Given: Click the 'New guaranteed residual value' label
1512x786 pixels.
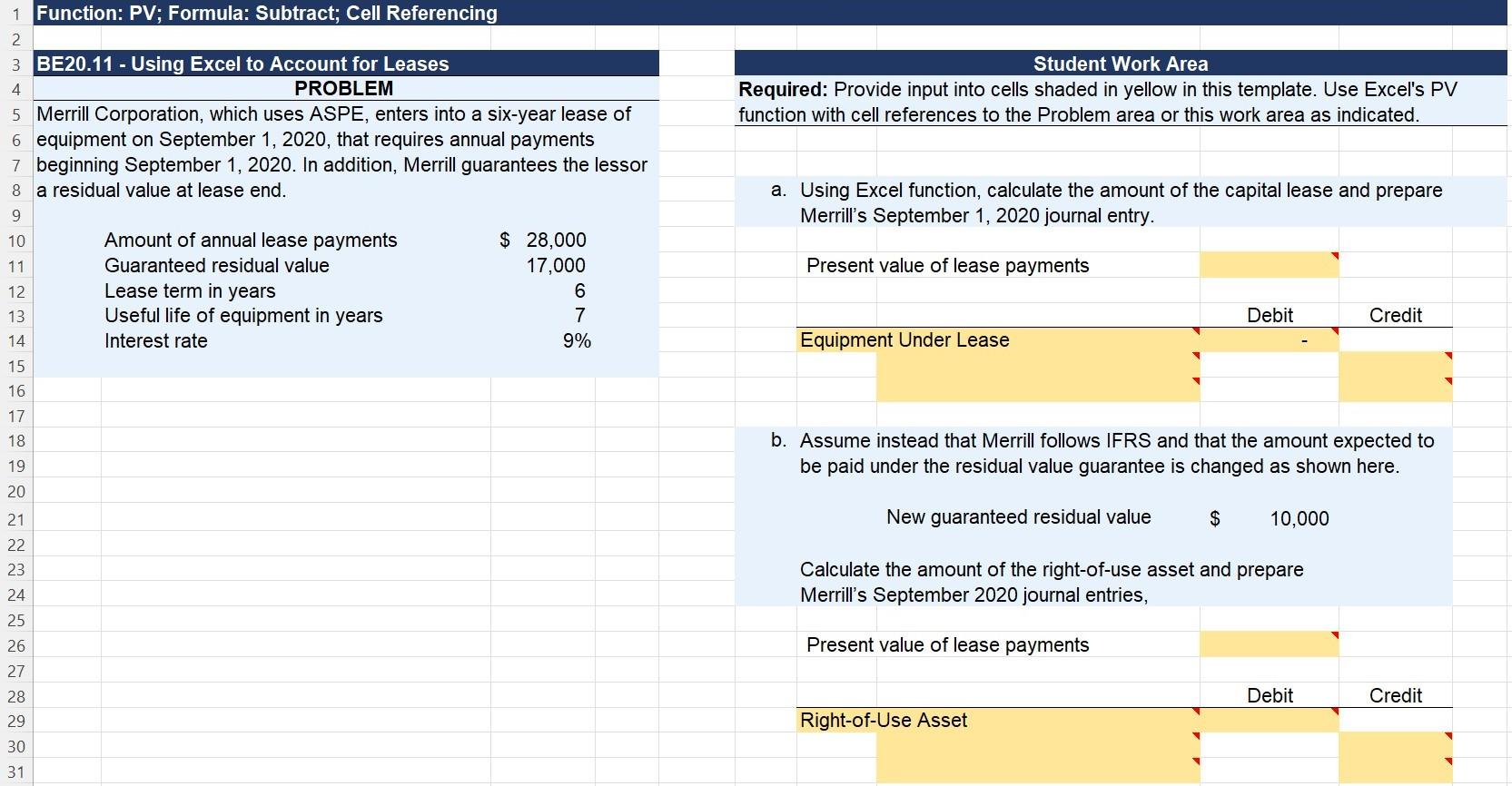Looking at the screenshot, I should (x=1018, y=516).
